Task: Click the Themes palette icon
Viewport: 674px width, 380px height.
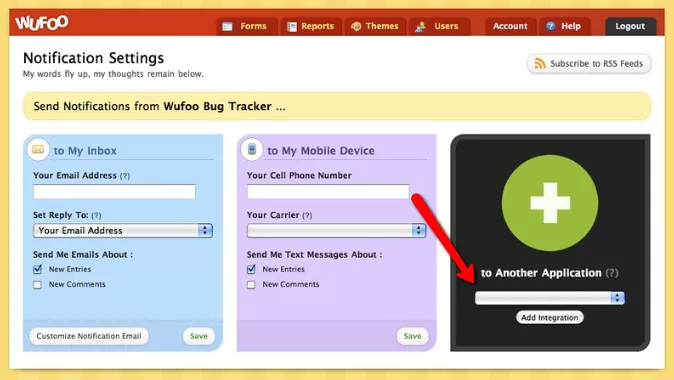Action: click(356, 27)
